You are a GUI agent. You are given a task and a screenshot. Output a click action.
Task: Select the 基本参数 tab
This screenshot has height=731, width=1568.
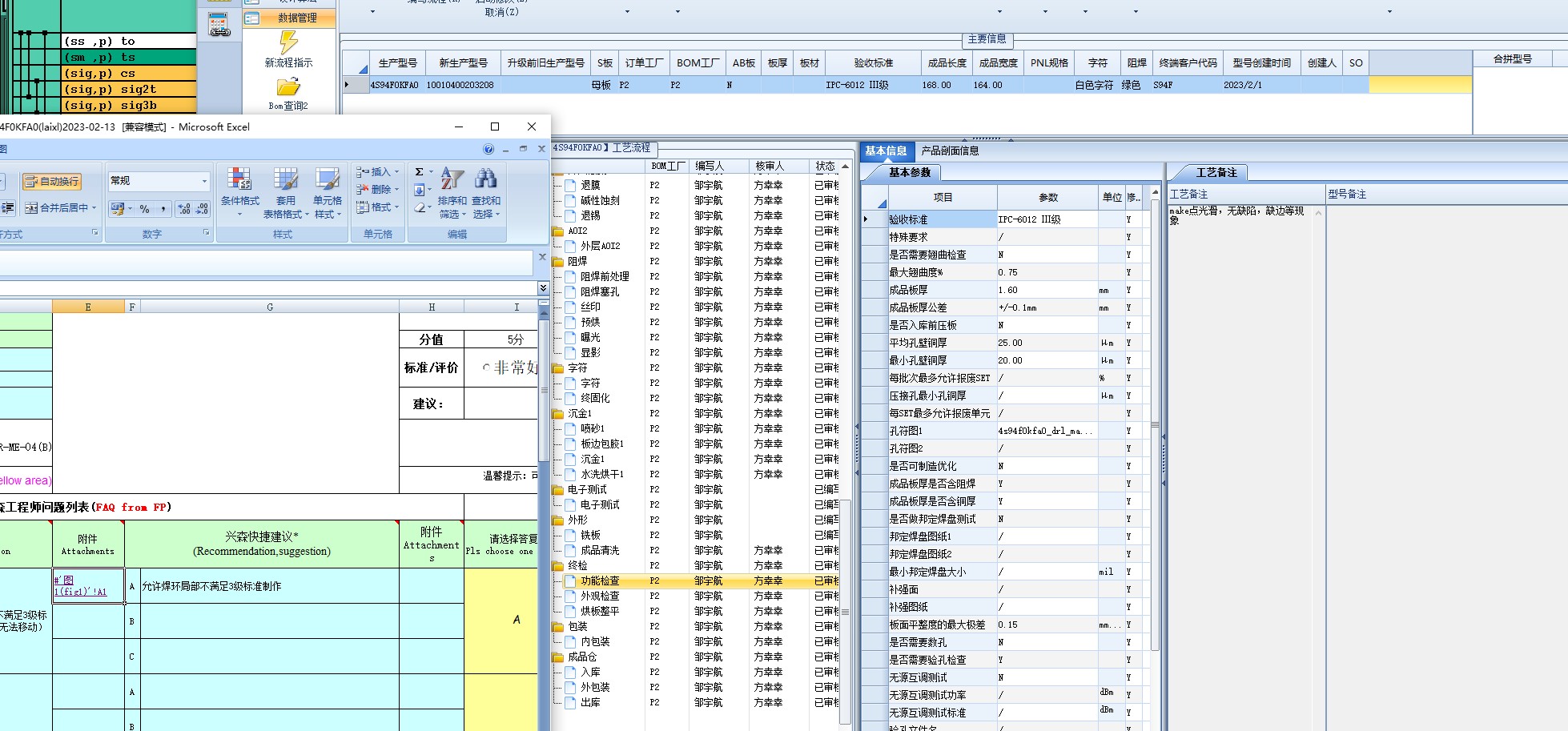(910, 172)
